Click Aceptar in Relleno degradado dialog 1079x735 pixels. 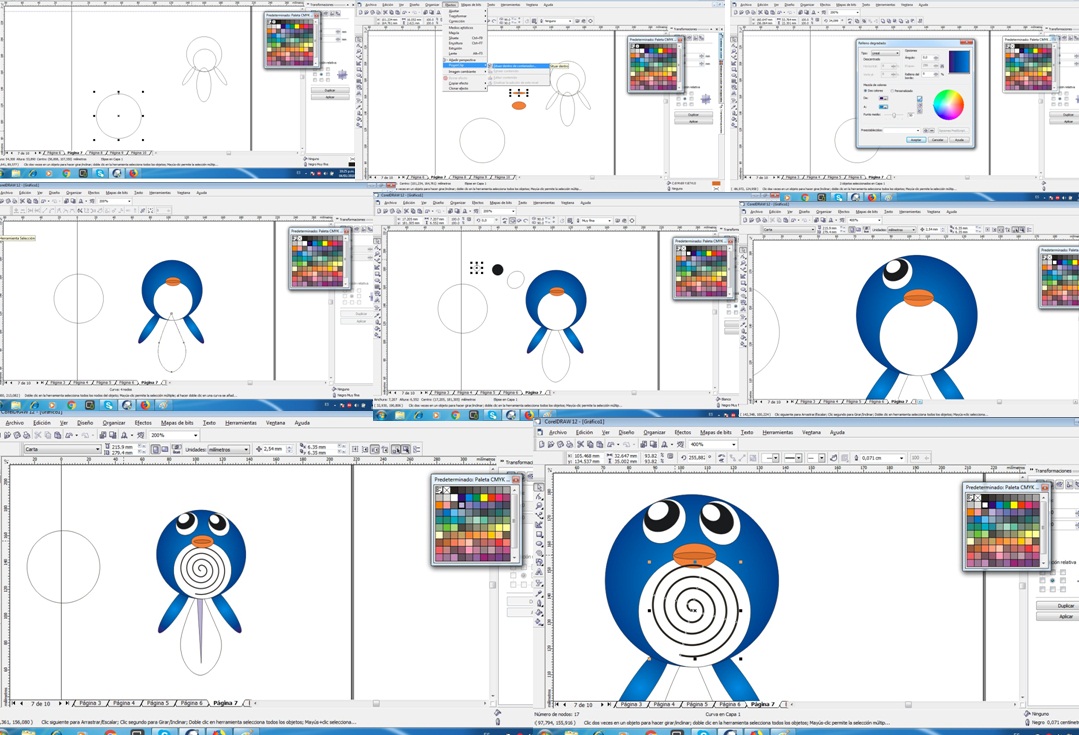pos(916,140)
